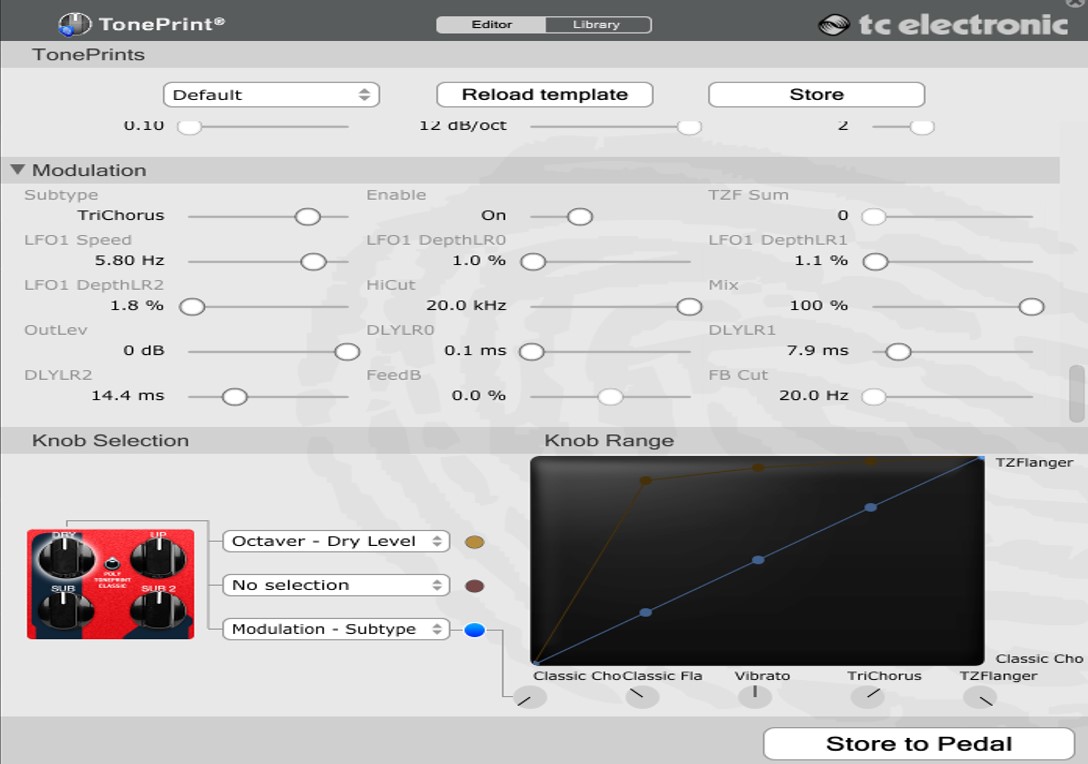Switch to the Library tab

click(x=596, y=24)
